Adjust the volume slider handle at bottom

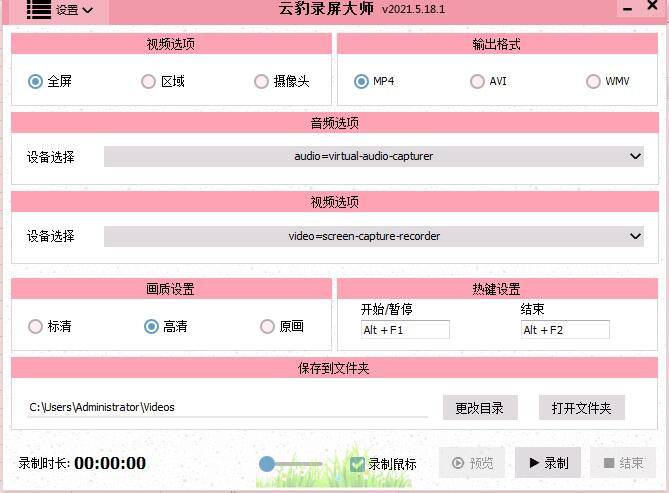(267, 464)
